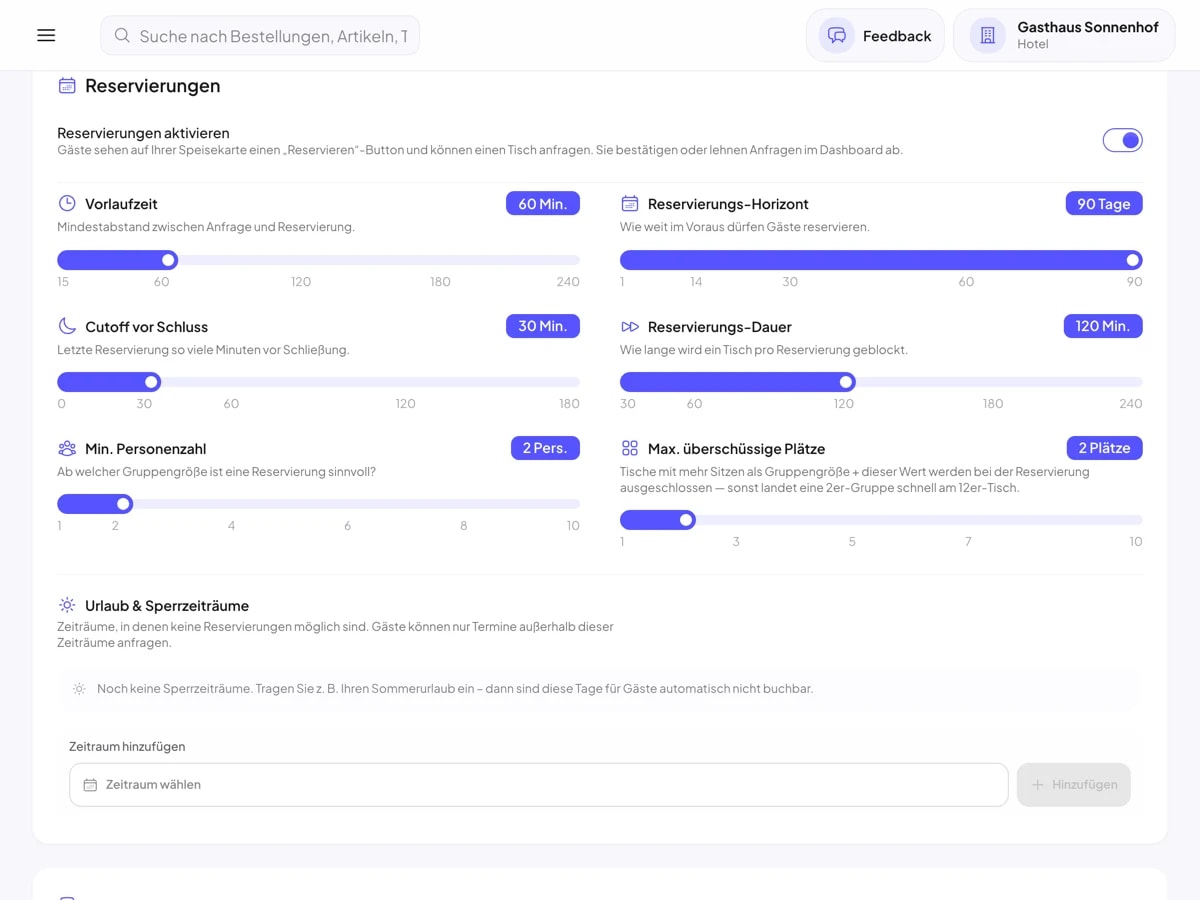Toggle Reservierungen aktivieren switch off

(x=1123, y=141)
